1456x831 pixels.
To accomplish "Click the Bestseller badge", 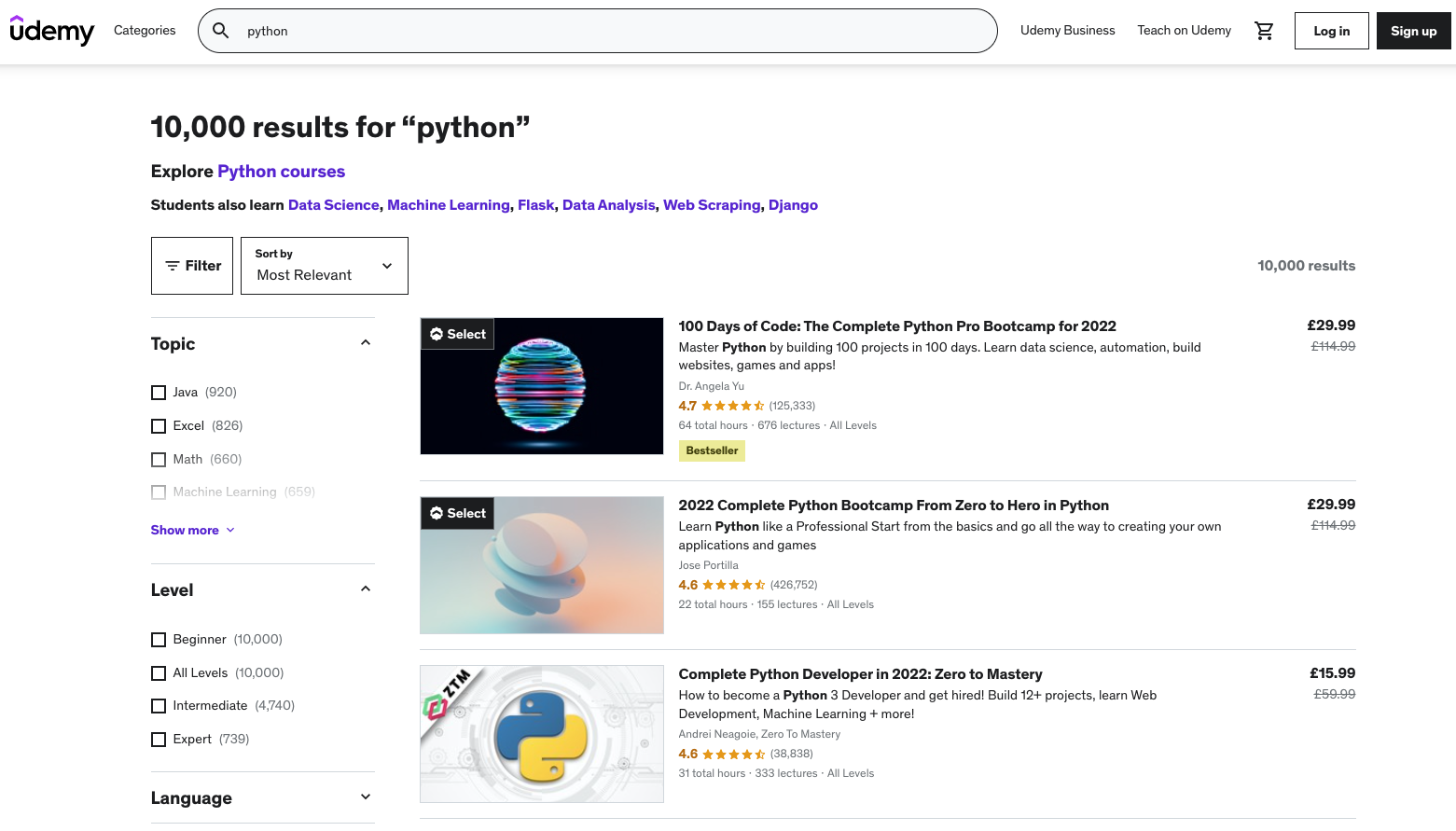I will click(x=712, y=450).
